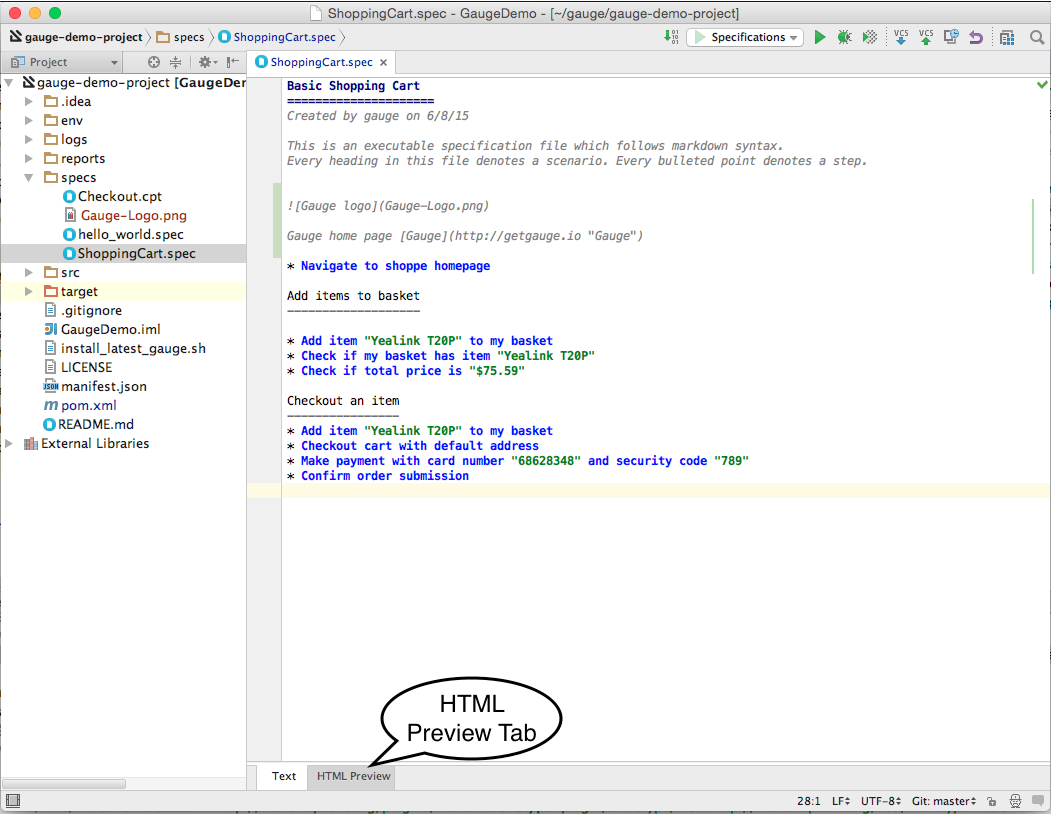The height and width of the screenshot is (814, 1051).
Task: Click the VCS commit changes icon
Action: pyautogui.click(x=926, y=37)
